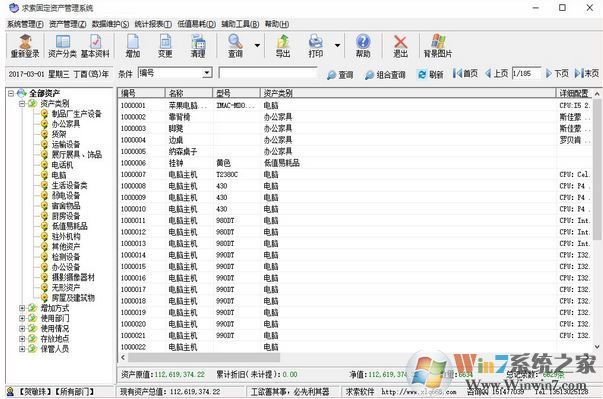Click the 打印 printer toolbar icon
Viewport: 603px width, 399px height.
tap(316, 46)
